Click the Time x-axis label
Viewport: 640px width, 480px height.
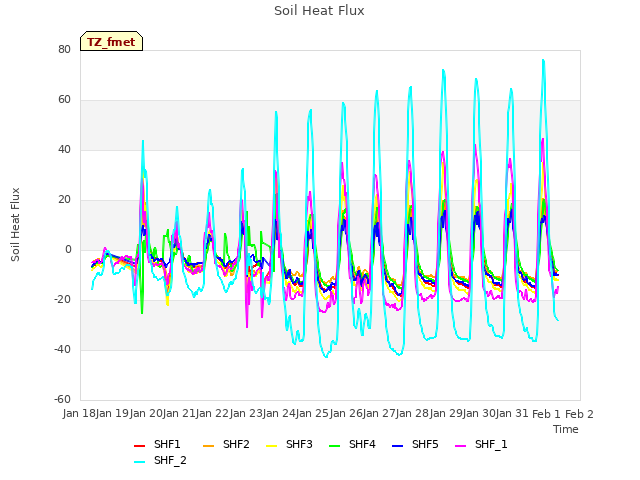coord(566,429)
